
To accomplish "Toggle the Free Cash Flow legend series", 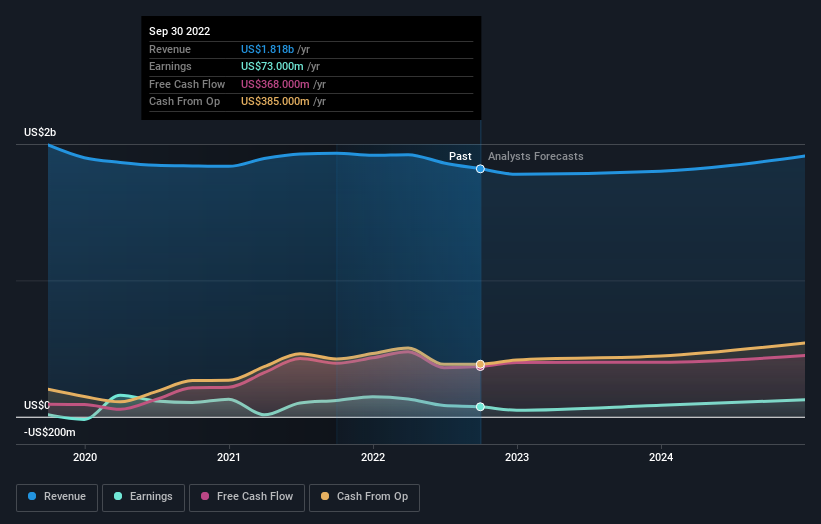I will 247,497.
